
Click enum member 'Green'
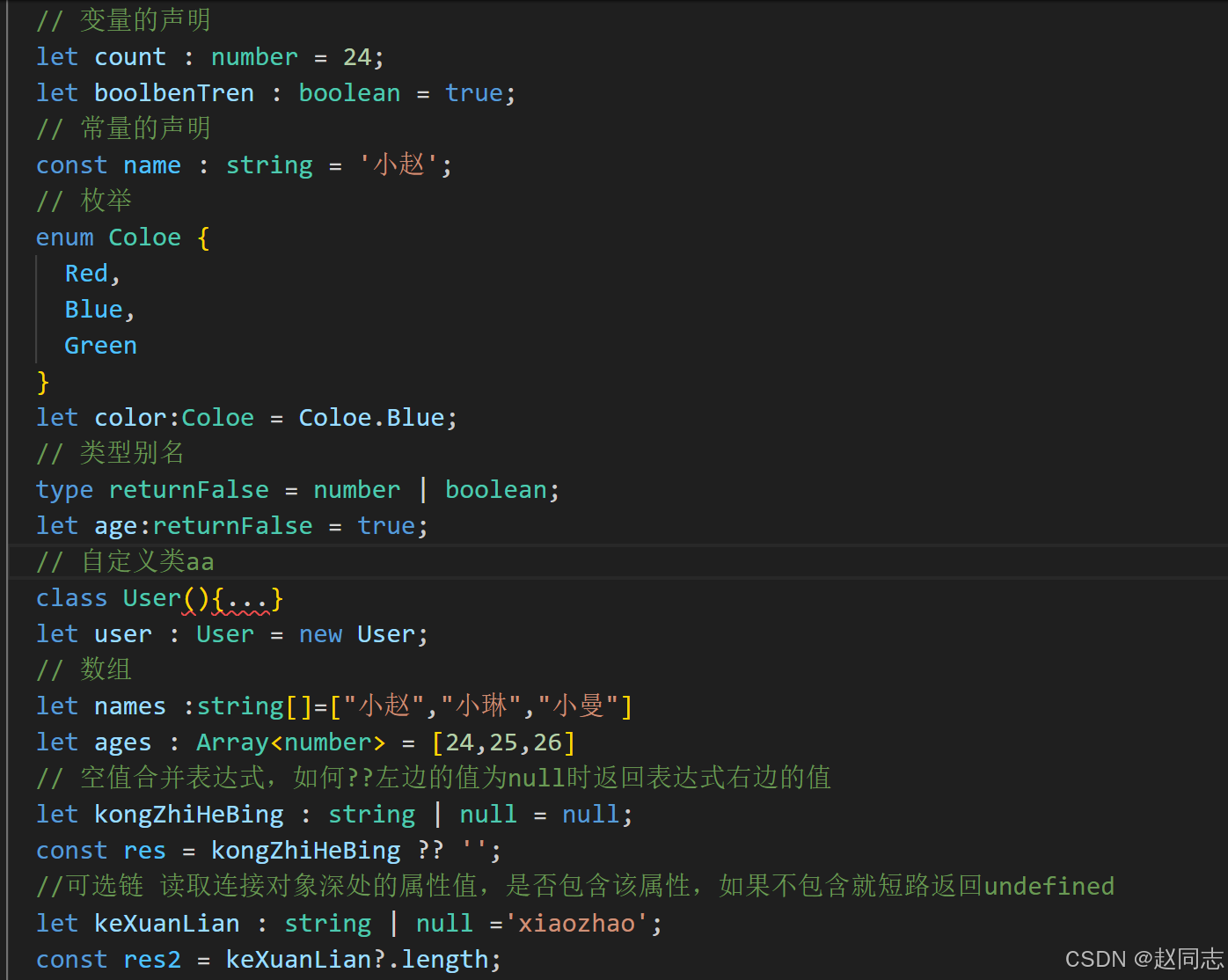101,346
